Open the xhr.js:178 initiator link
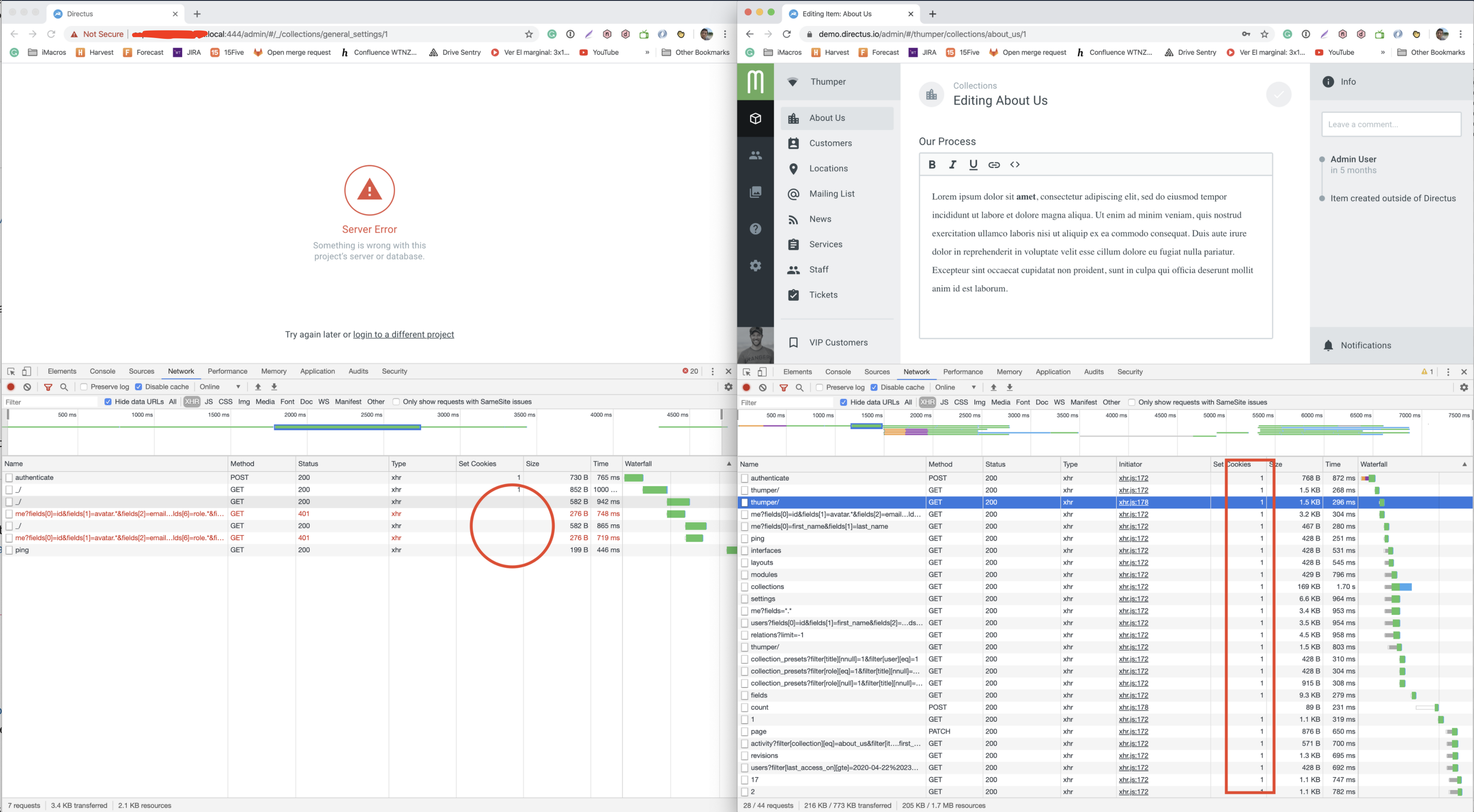 pos(1133,502)
